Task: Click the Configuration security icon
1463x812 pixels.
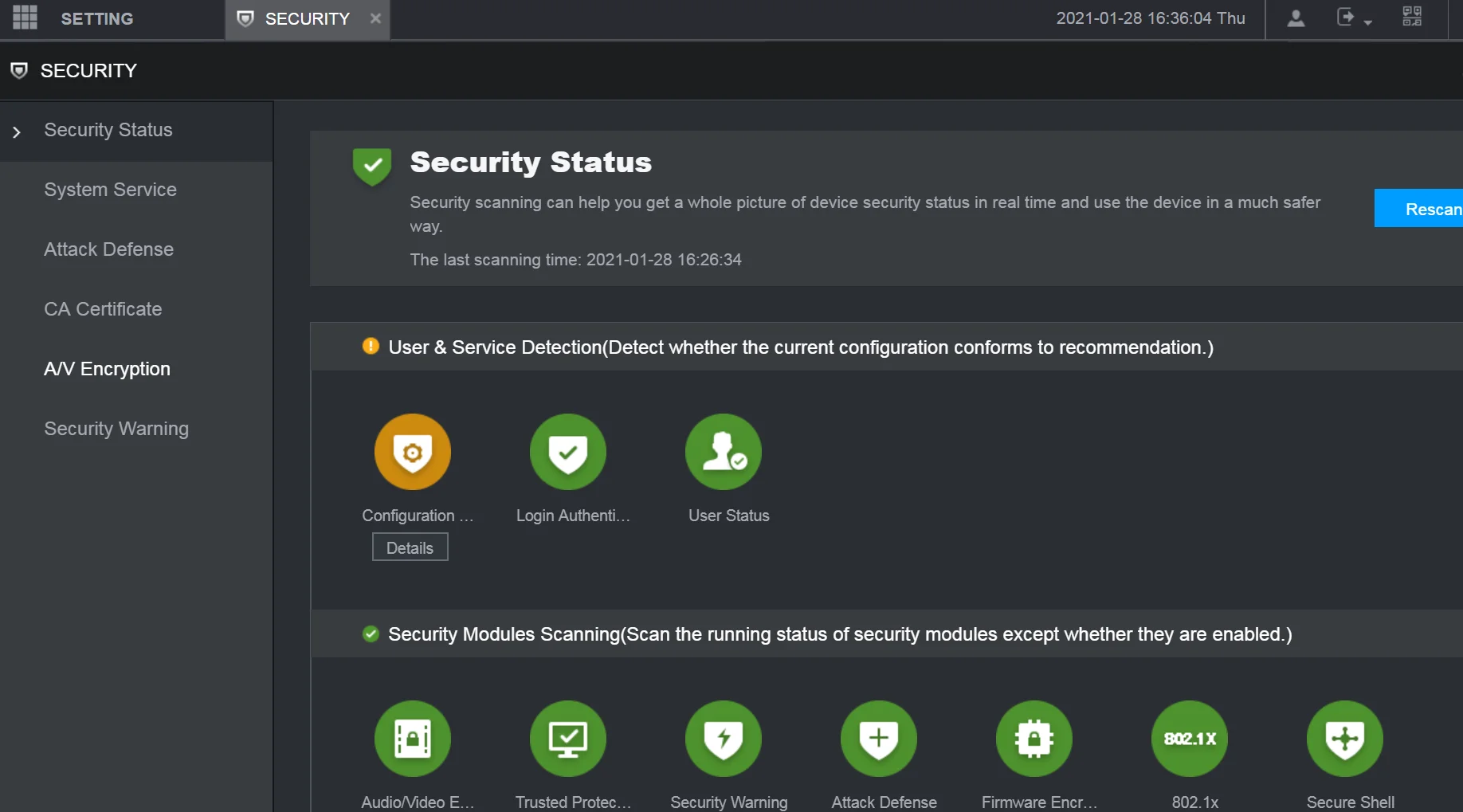Action: click(413, 452)
